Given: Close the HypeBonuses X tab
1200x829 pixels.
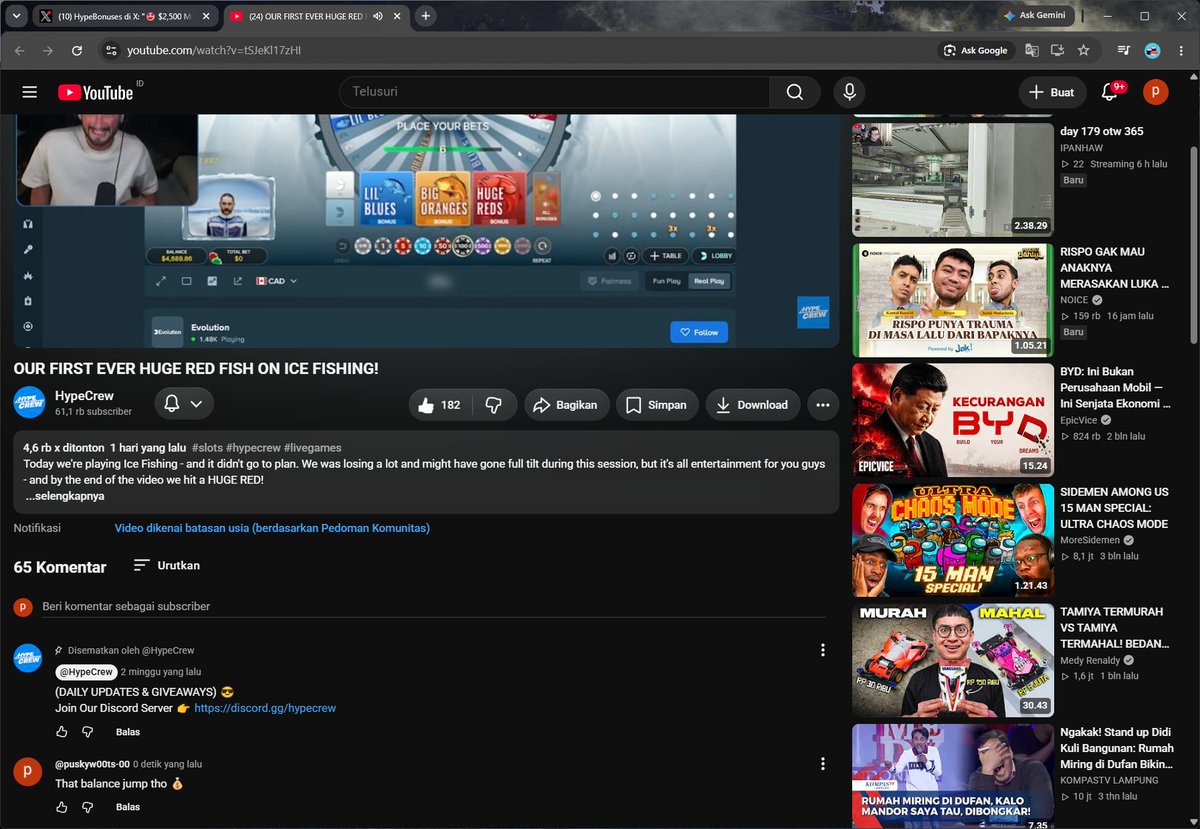Looking at the screenshot, I should coord(205,16).
